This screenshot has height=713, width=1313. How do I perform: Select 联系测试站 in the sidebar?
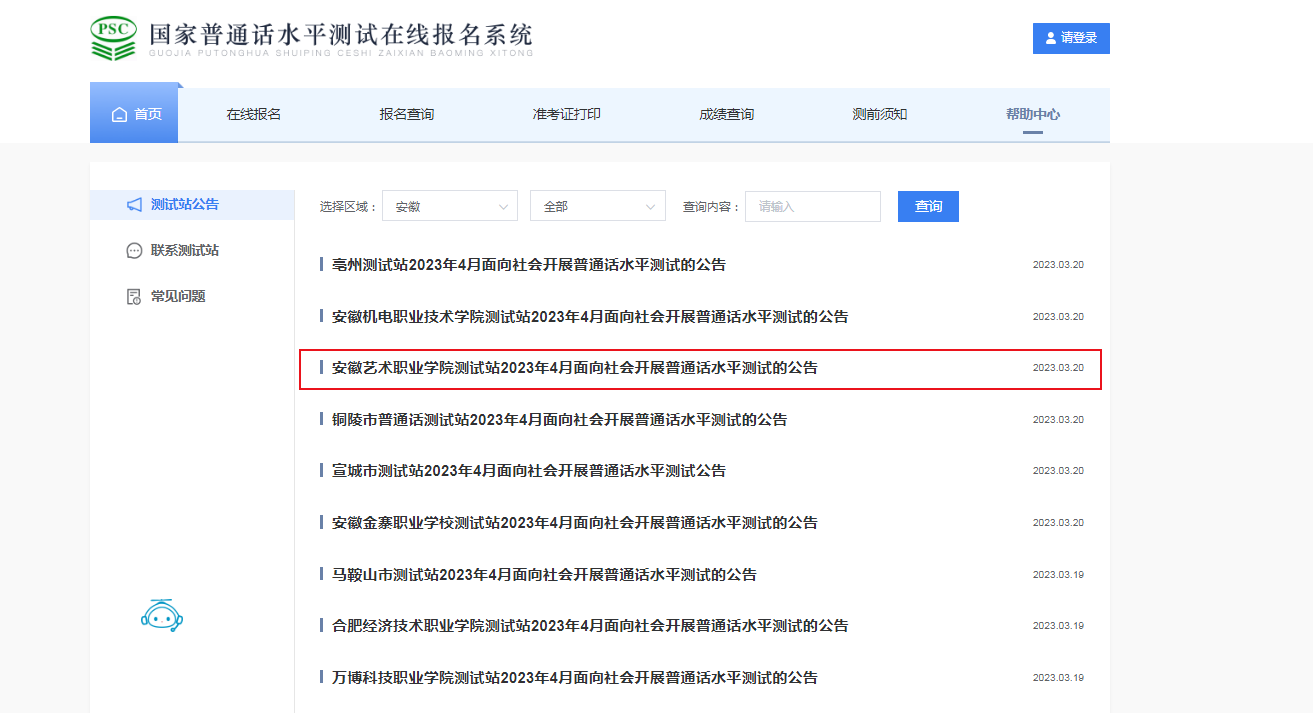click(184, 251)
